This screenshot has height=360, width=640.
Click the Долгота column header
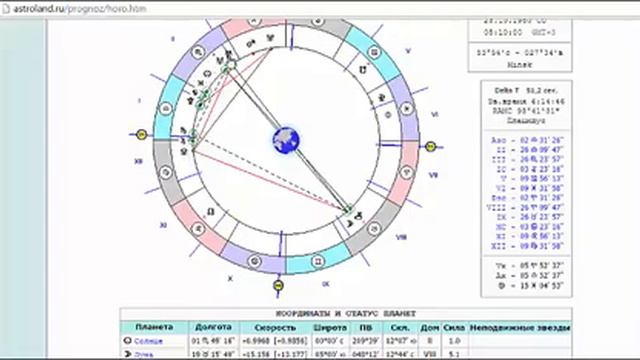[x=213, y=327]
